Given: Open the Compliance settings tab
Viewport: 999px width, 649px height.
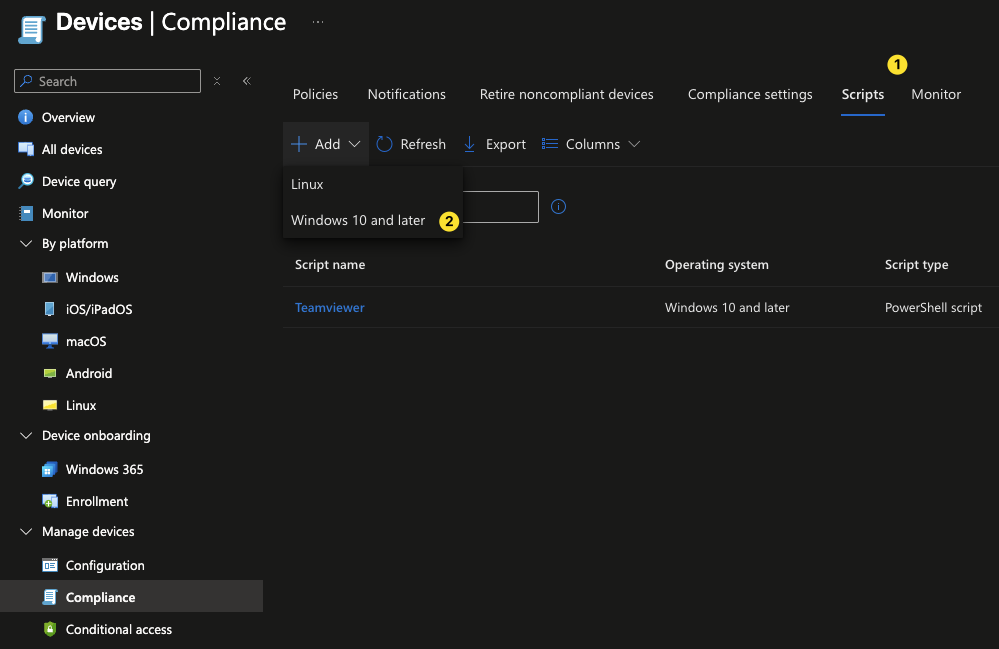Looking at the screenshot, I should (750, 94).
